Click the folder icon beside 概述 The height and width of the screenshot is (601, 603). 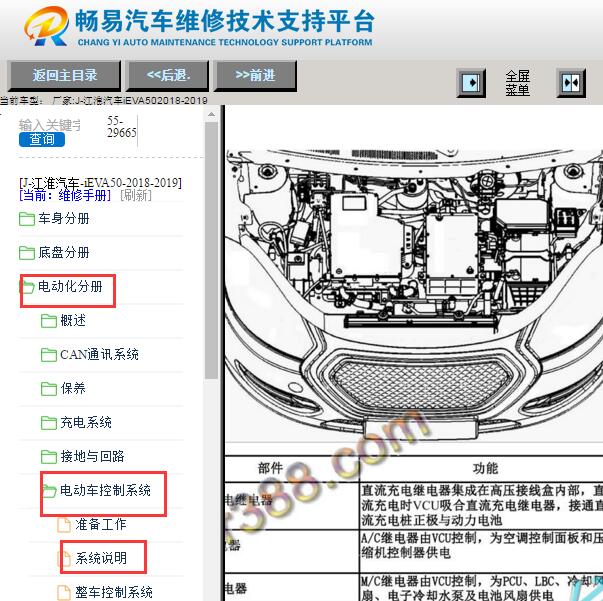(x=48, y=321)
